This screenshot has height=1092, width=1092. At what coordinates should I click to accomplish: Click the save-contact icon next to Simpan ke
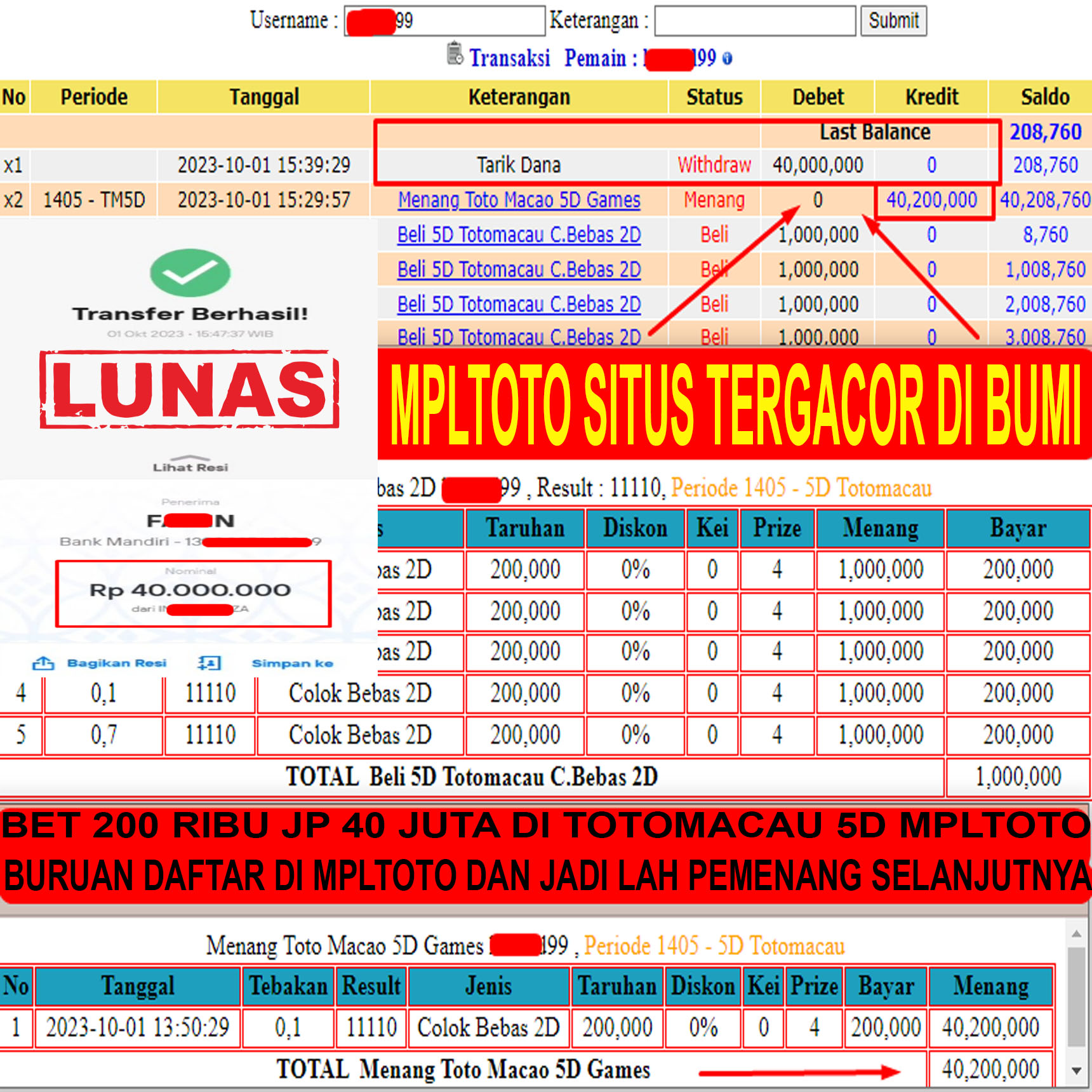(x=210, y=662)
